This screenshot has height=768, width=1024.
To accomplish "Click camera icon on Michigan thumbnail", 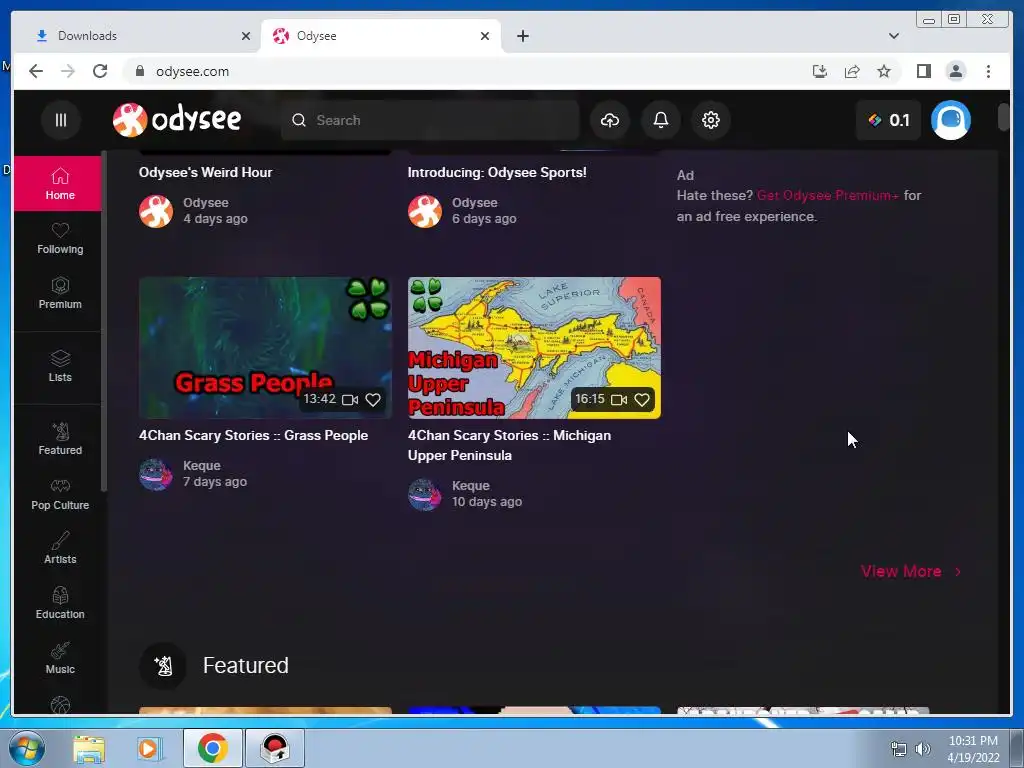I will pos(619,400).
